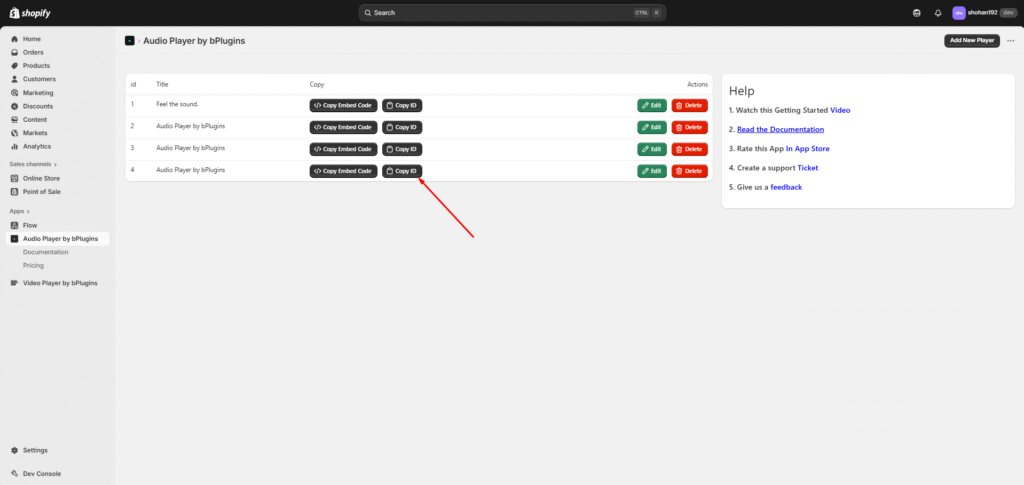The image size is (1024, 485).
Task: Click the shohan192 account avatar
Action: tap(959, 13)
